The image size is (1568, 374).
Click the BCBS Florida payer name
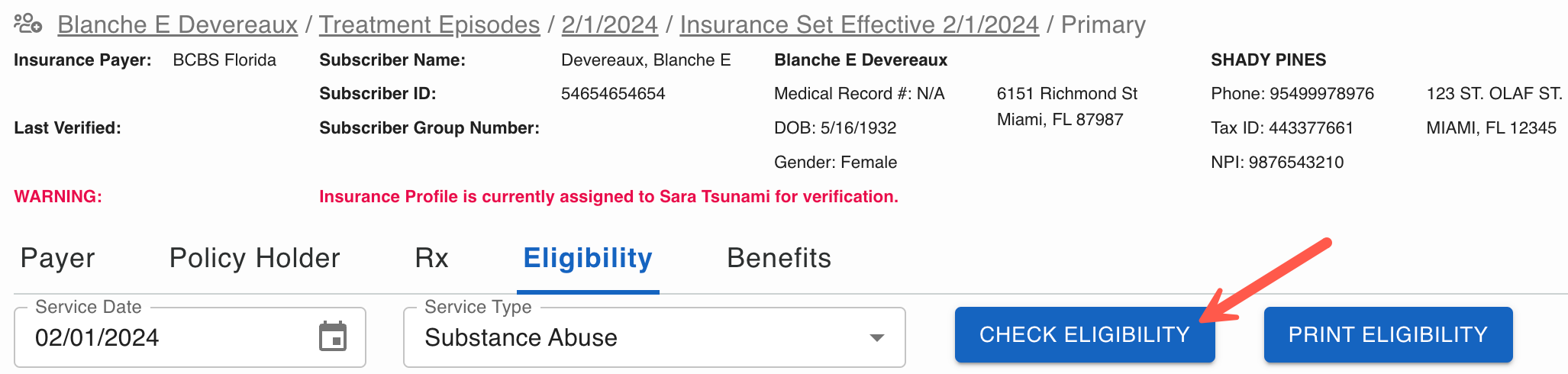(x=224, y=60)
